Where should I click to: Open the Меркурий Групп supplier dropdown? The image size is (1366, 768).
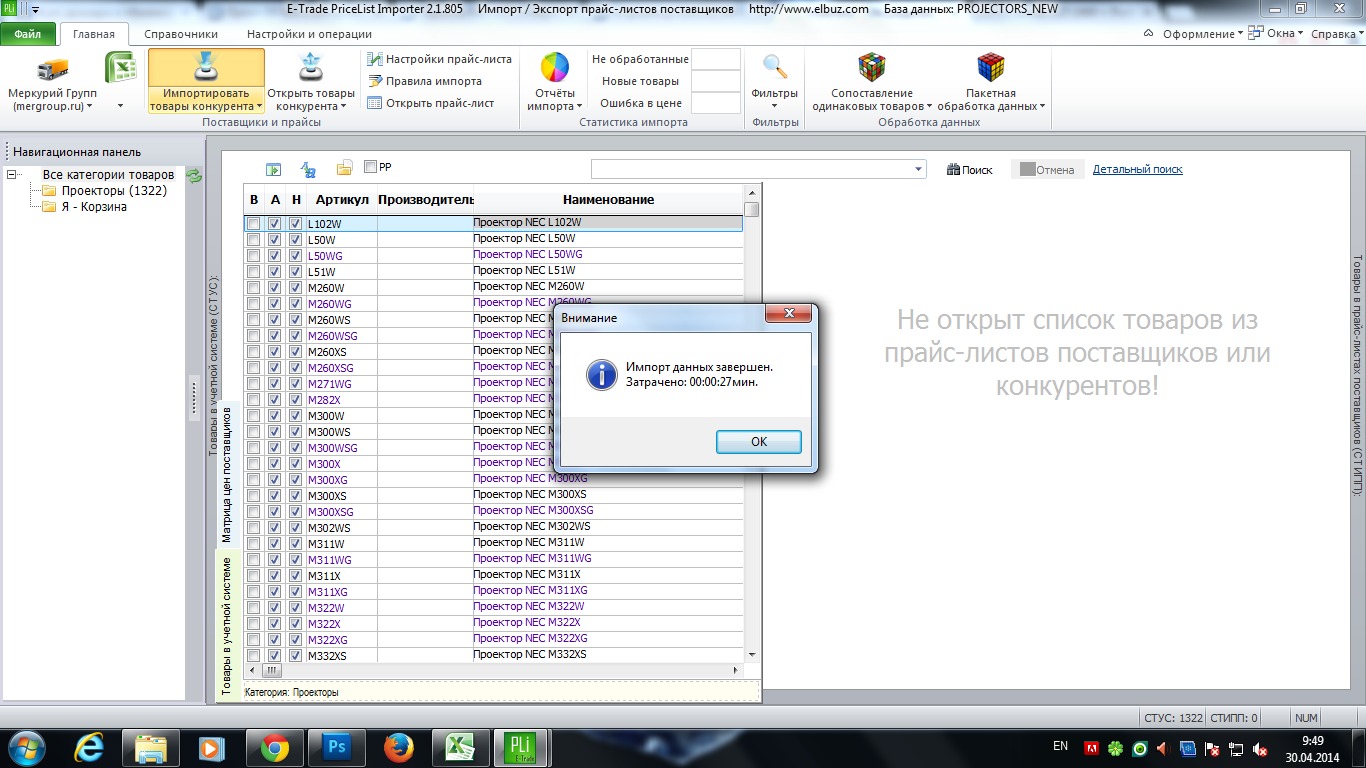52,81
